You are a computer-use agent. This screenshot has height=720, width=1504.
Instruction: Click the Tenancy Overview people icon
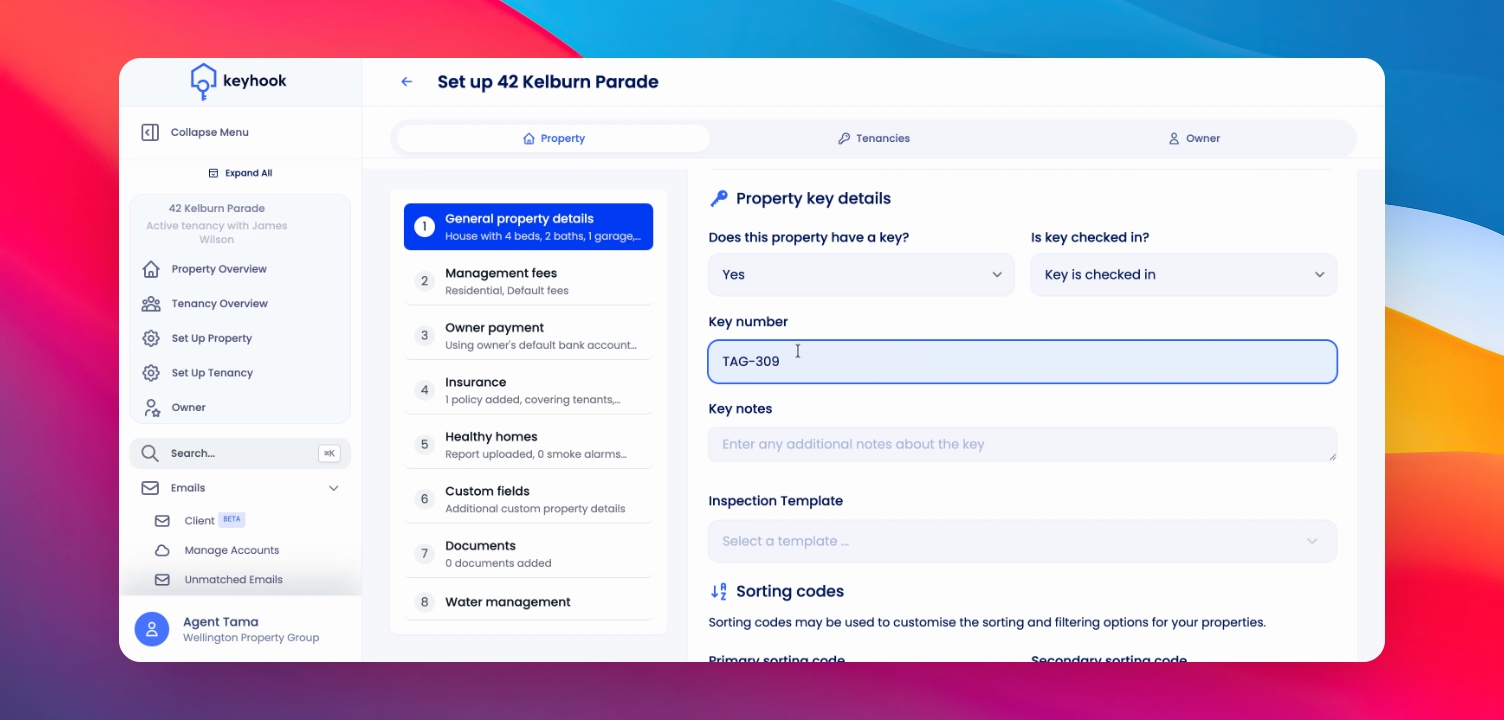pyautogui.click(x=151, y=304)
